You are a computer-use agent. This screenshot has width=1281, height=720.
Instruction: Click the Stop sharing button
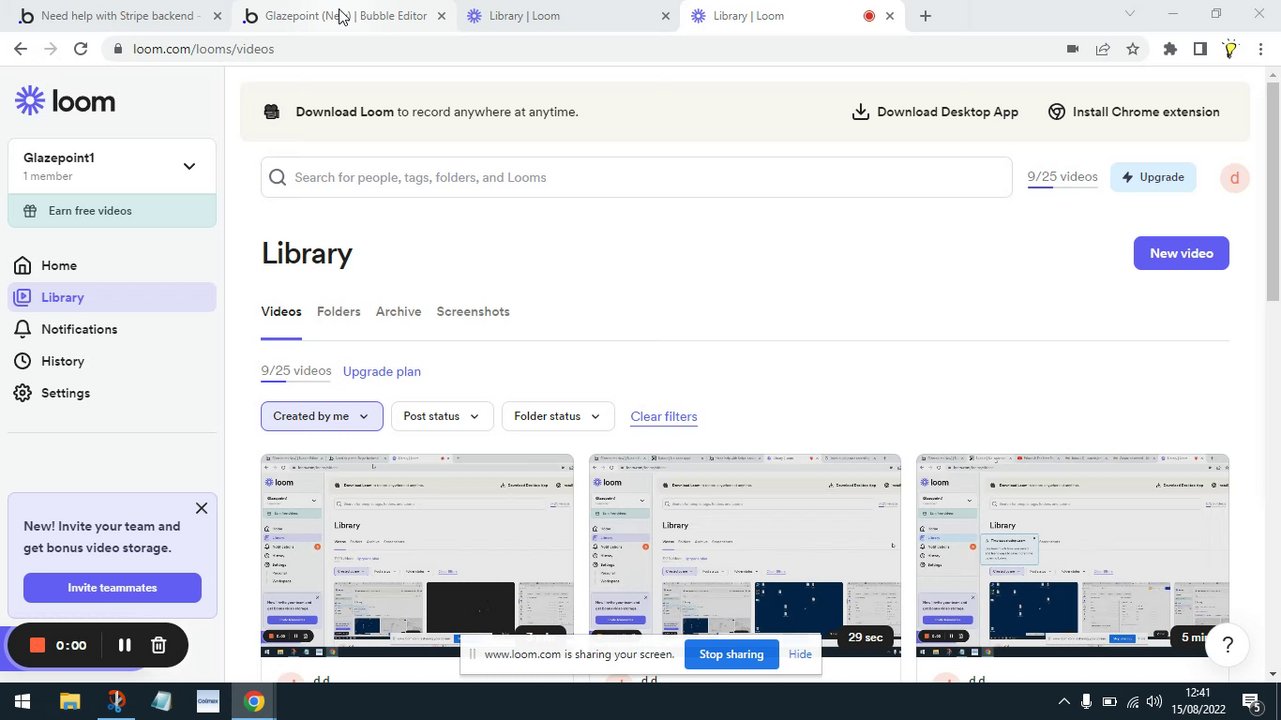pyautogui.click(x=731, y=654)
